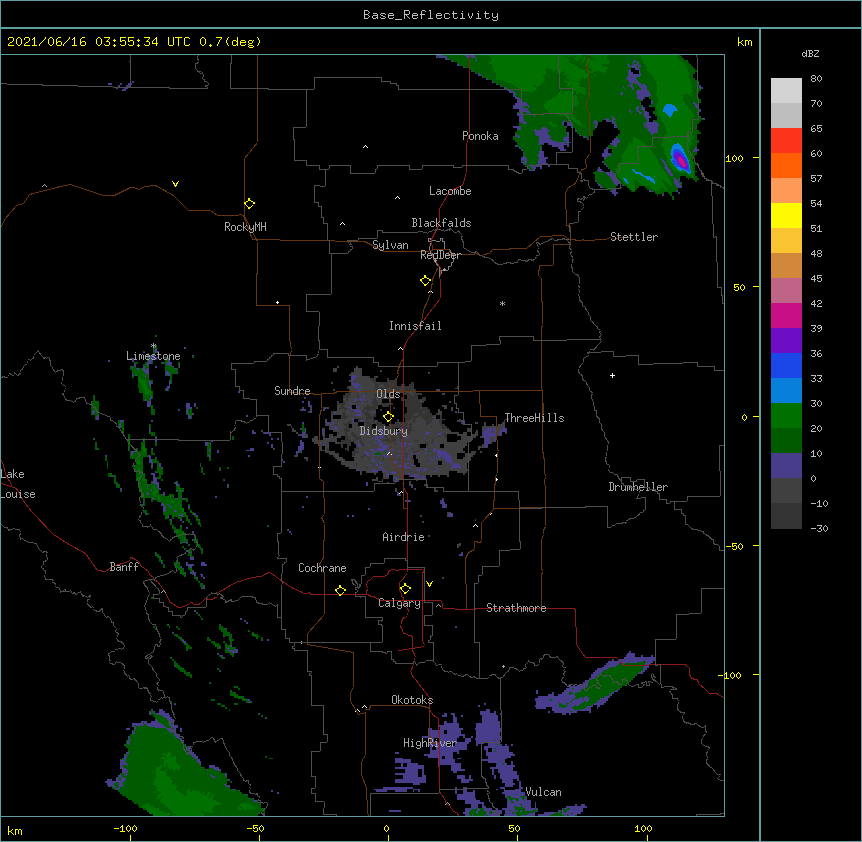This screenshot has width=862, height=842.
Task: Click the Strathmore label
Action: (516, 608)
